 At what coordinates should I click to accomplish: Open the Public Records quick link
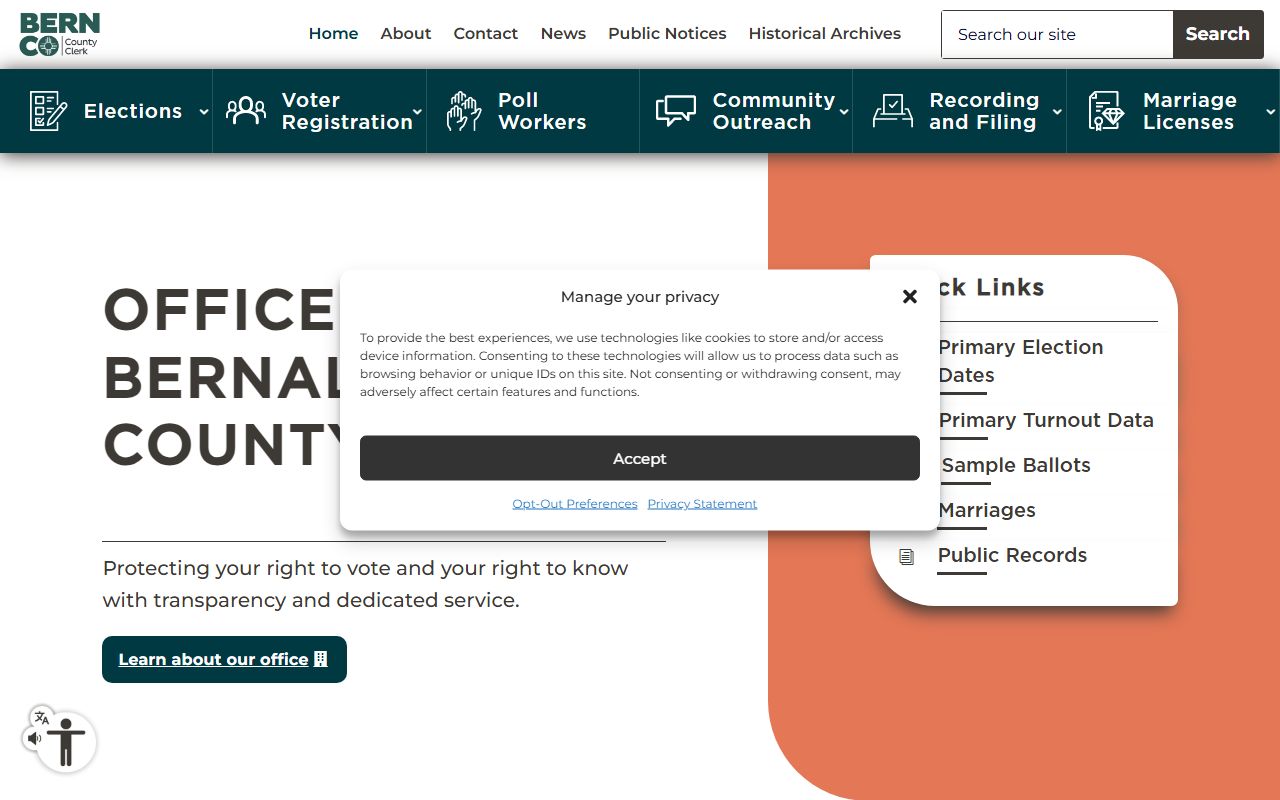click(1012, 555)
